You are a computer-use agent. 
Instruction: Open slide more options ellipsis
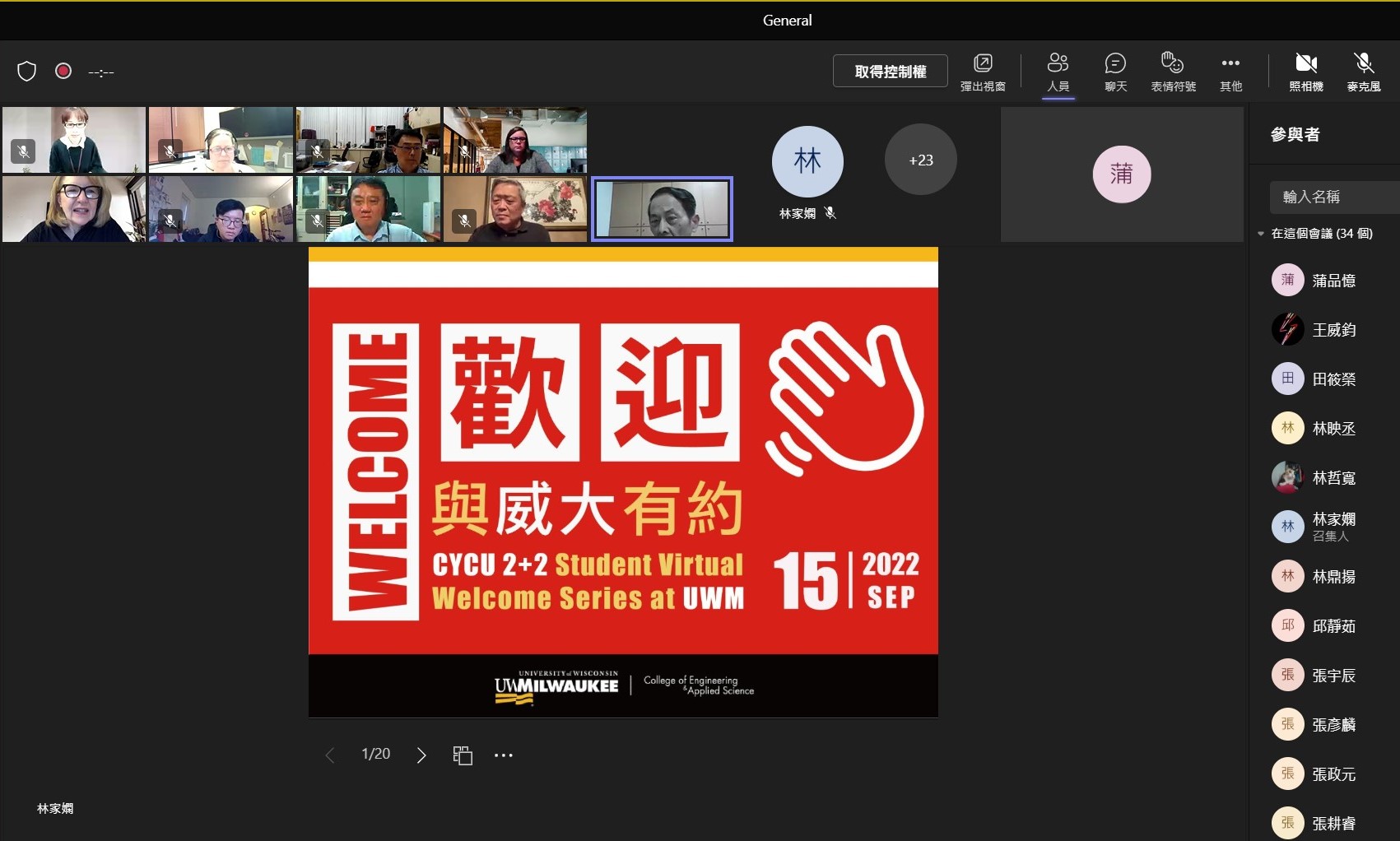pyautogui.click(x=504, y=755)
